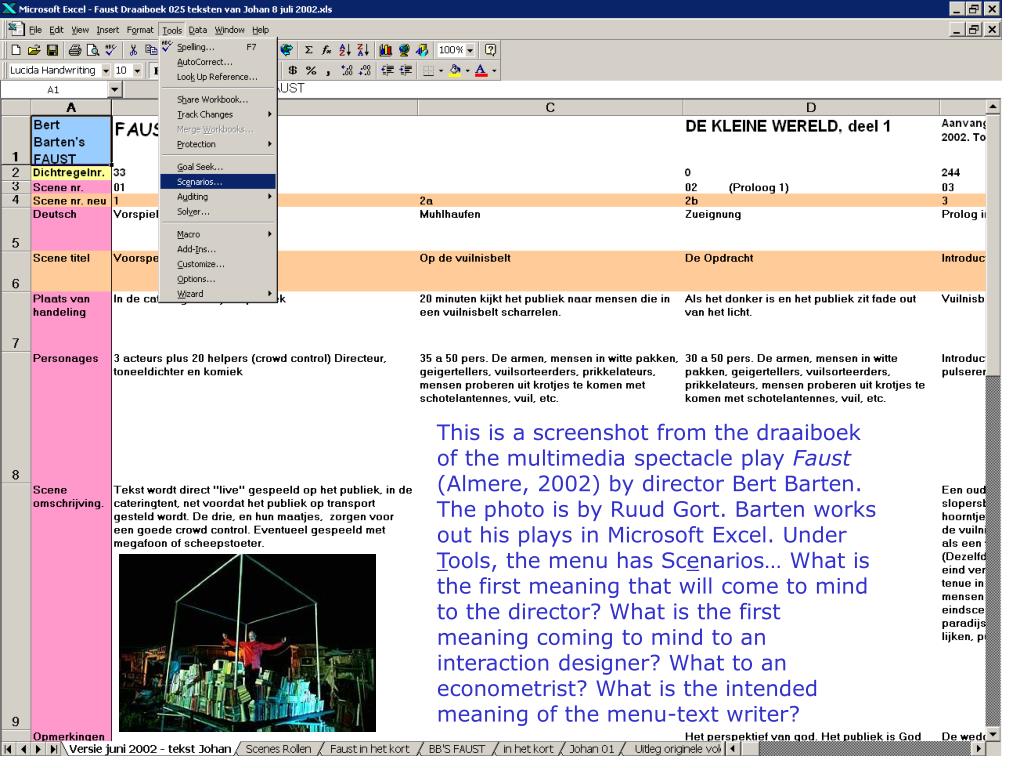Open Fill Color palette arrow
1024x768 pixels.
coord(468,71)
